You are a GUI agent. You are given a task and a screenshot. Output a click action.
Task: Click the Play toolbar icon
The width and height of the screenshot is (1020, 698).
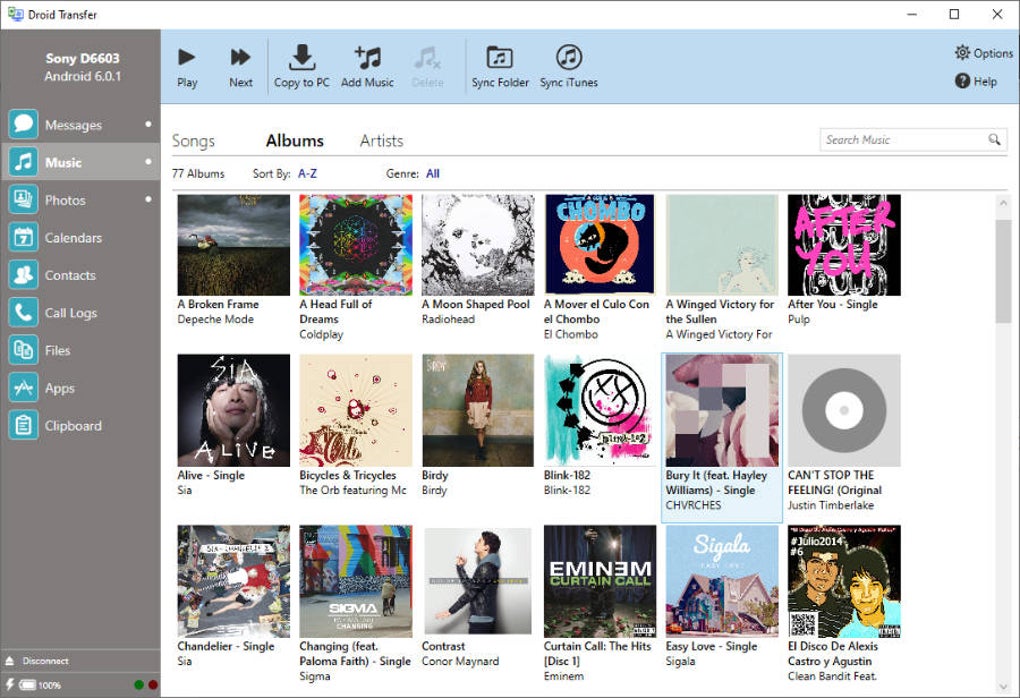[187, 57]
